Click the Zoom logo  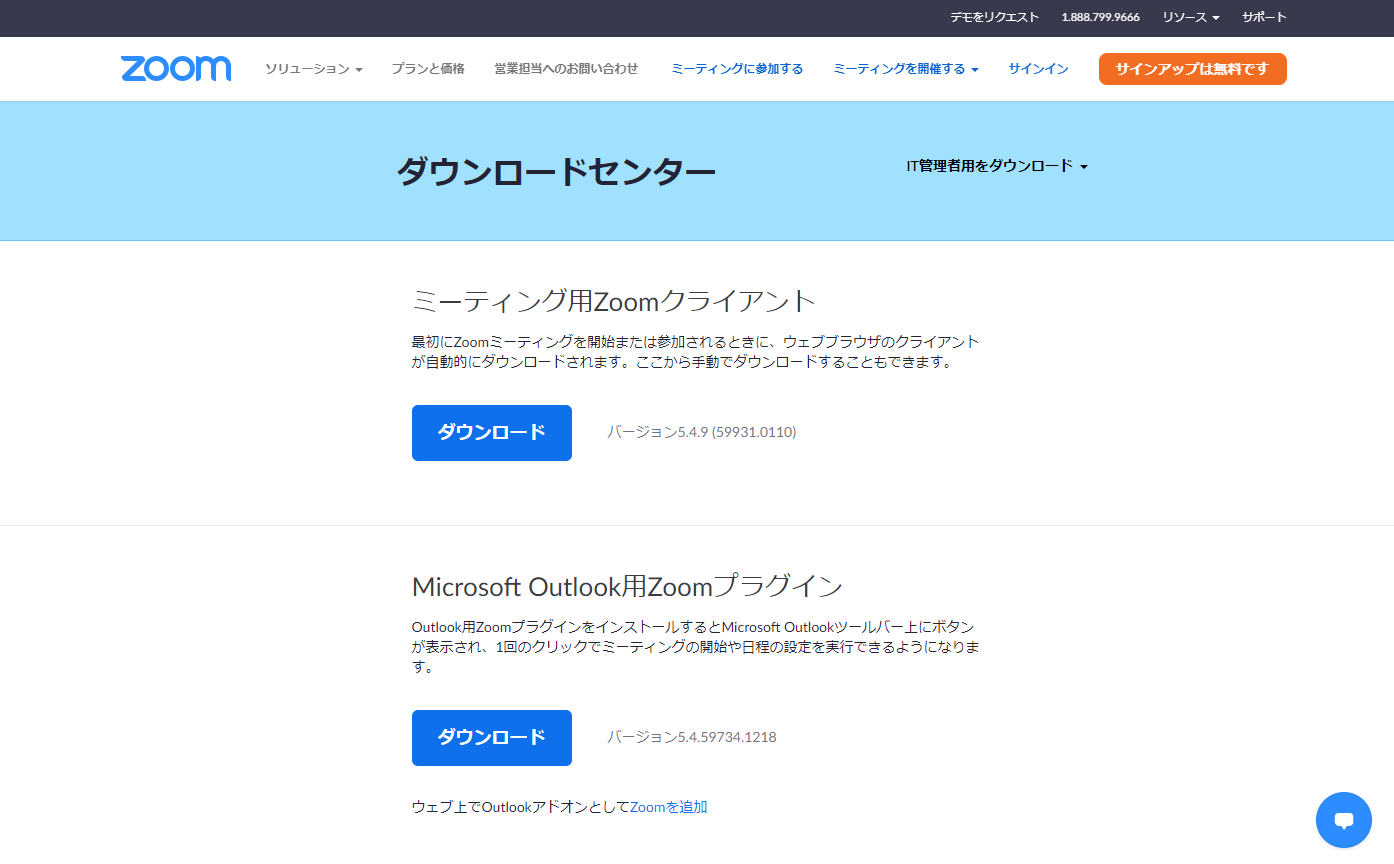(x=176, y=69)
